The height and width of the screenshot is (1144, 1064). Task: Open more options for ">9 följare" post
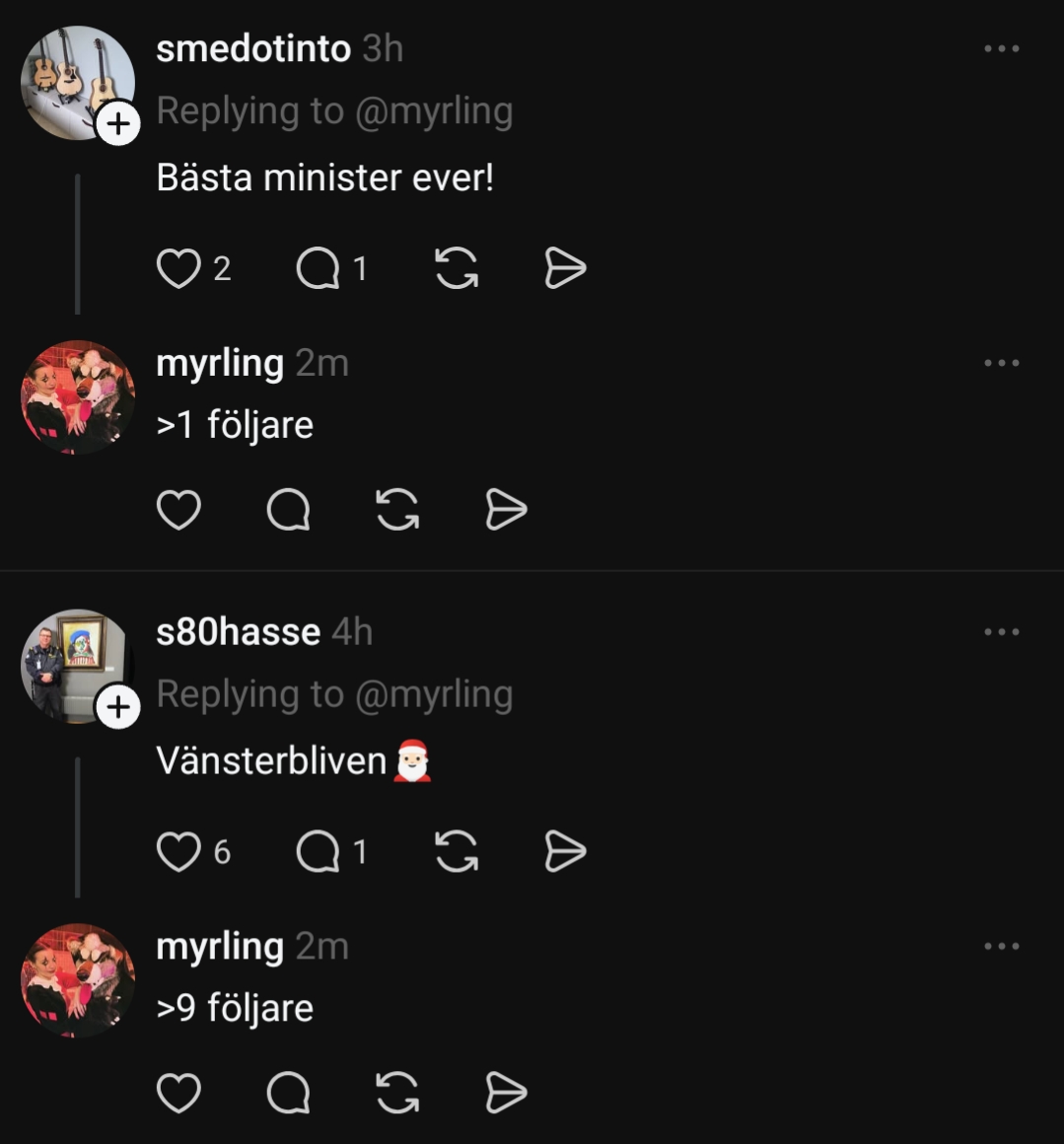(x=1001, y=946)
